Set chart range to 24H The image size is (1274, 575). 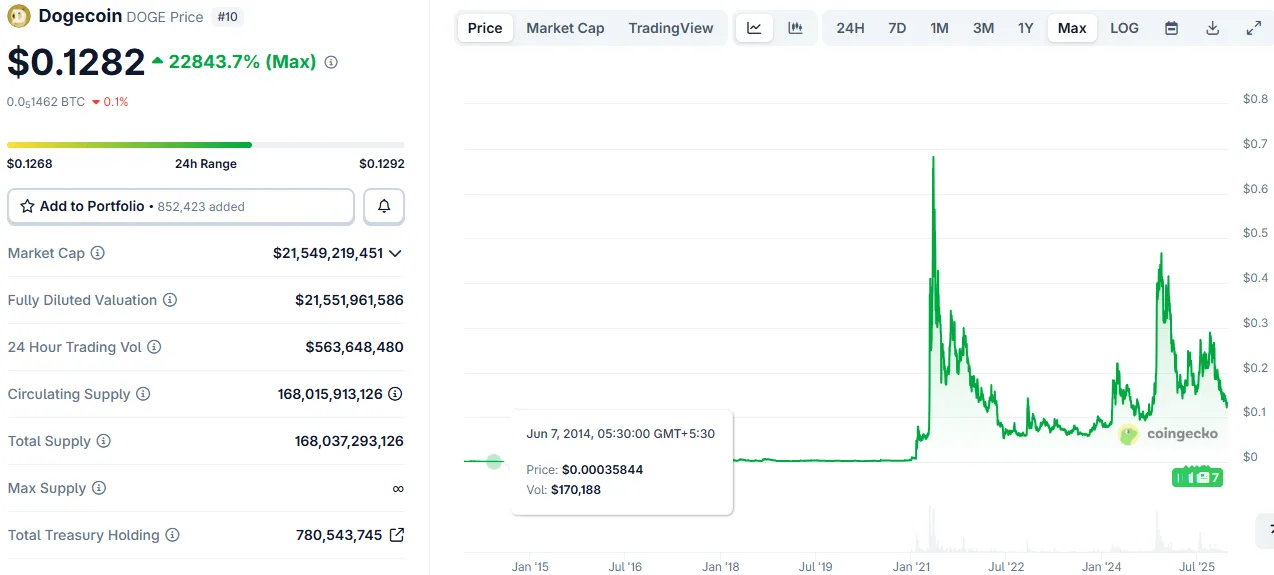850,28
